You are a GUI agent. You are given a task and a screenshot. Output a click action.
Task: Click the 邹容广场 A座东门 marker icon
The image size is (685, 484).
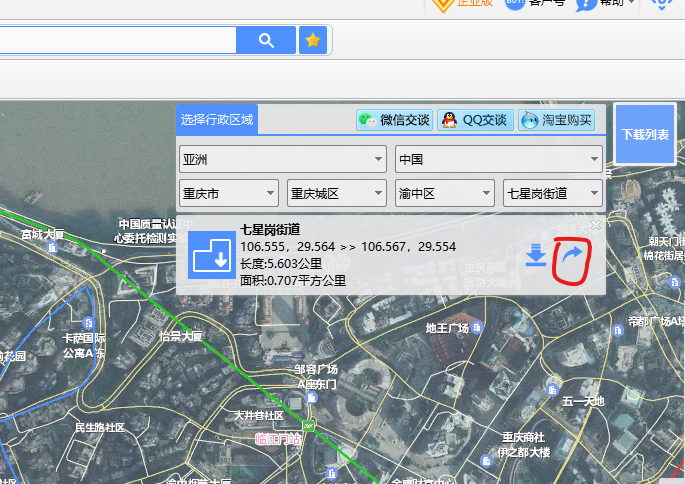[311, 397]
